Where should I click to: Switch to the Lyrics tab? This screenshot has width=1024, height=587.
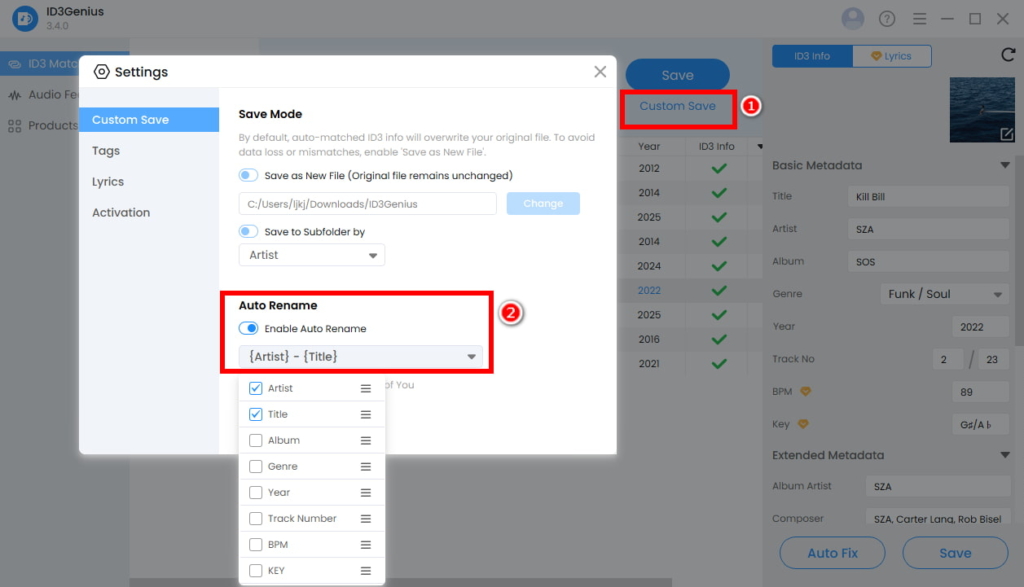click(891, 55)
